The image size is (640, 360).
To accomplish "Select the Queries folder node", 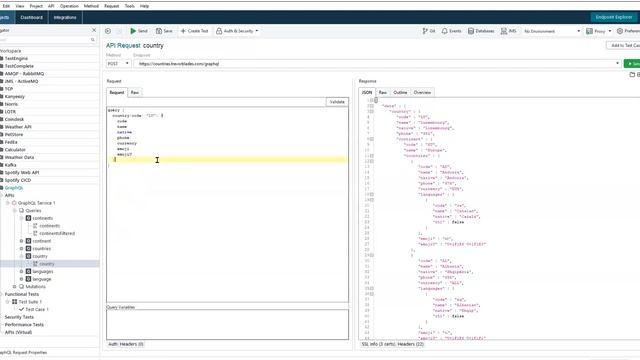I will (33, 211).
